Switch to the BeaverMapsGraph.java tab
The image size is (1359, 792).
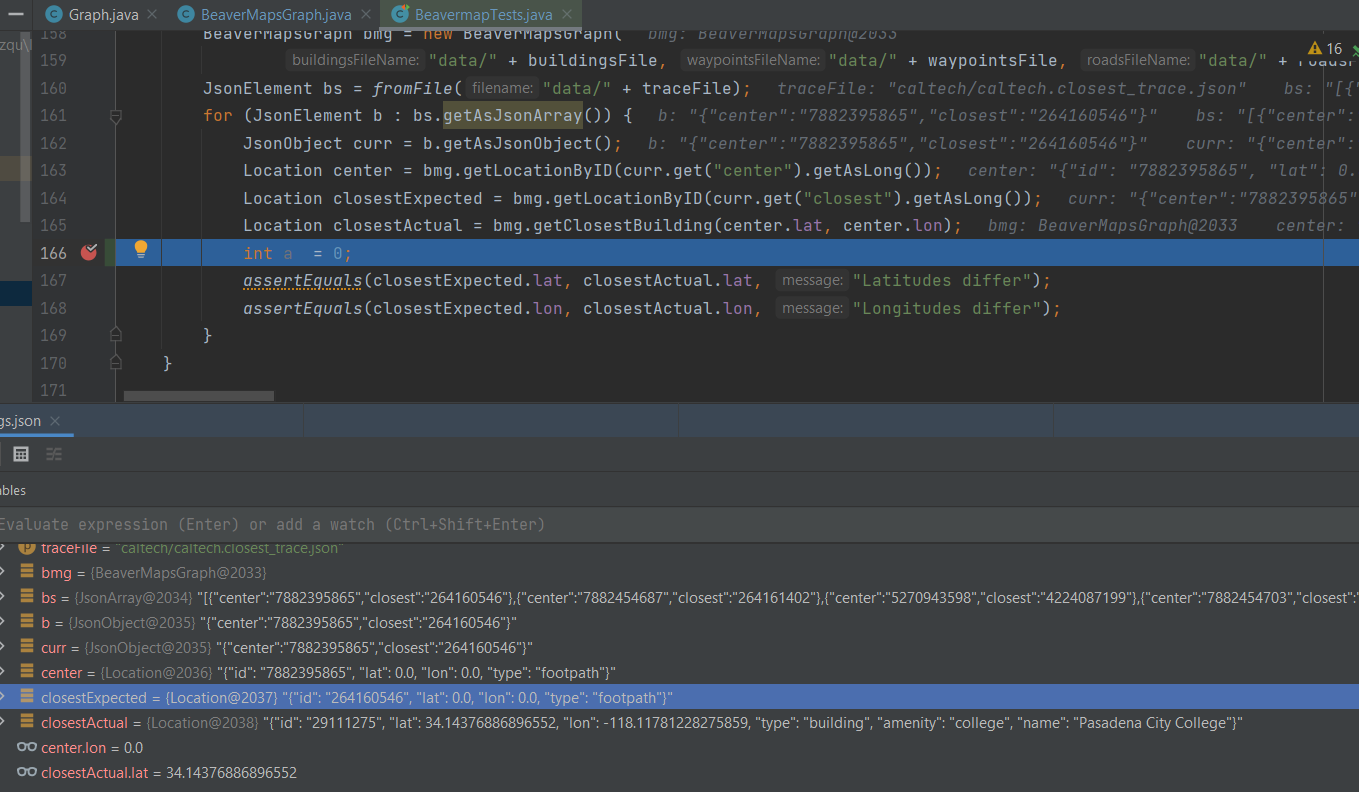(275, 15)
